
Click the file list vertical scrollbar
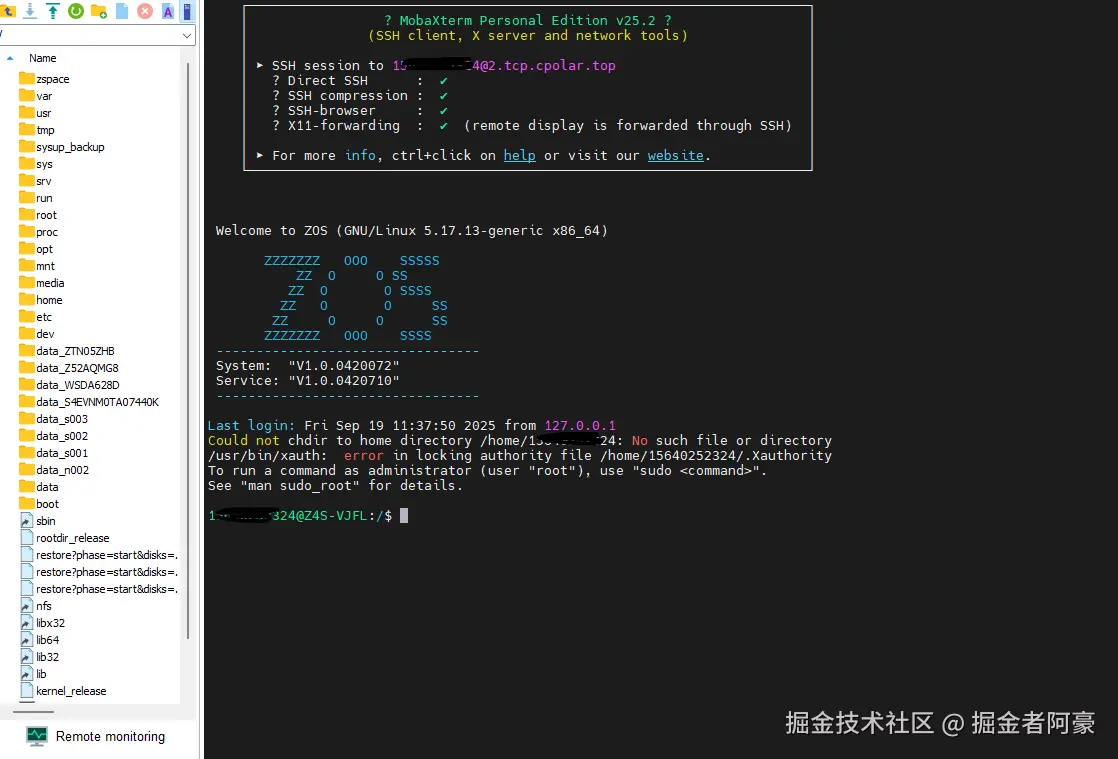coord(188,351)
